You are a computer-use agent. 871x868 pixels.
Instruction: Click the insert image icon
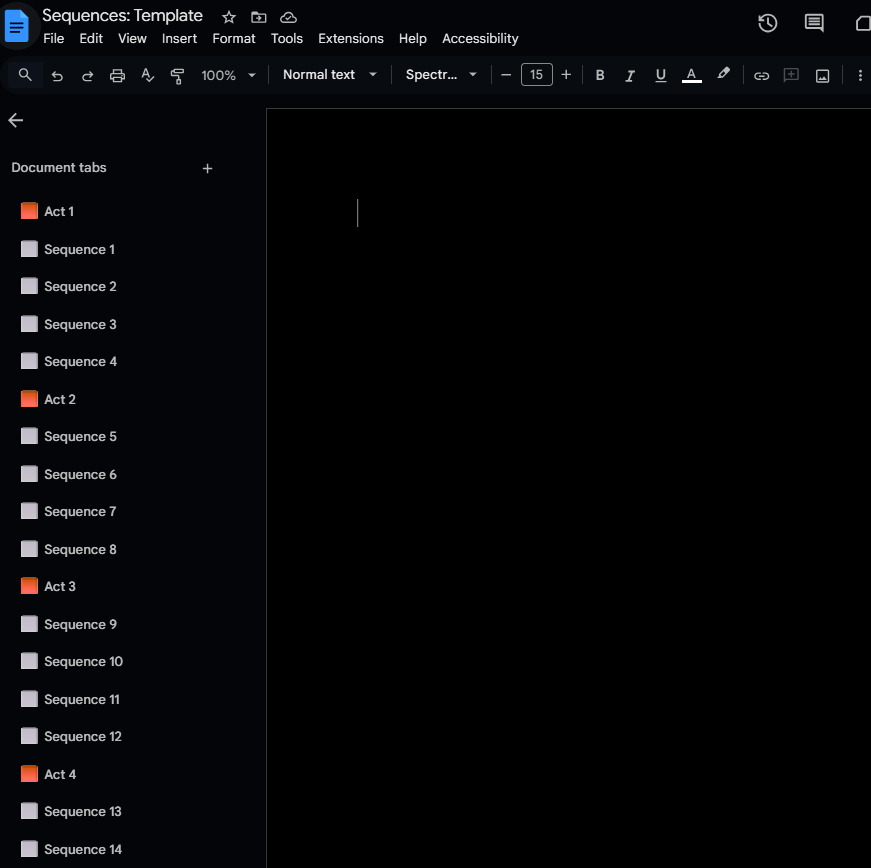click(822, 75)
